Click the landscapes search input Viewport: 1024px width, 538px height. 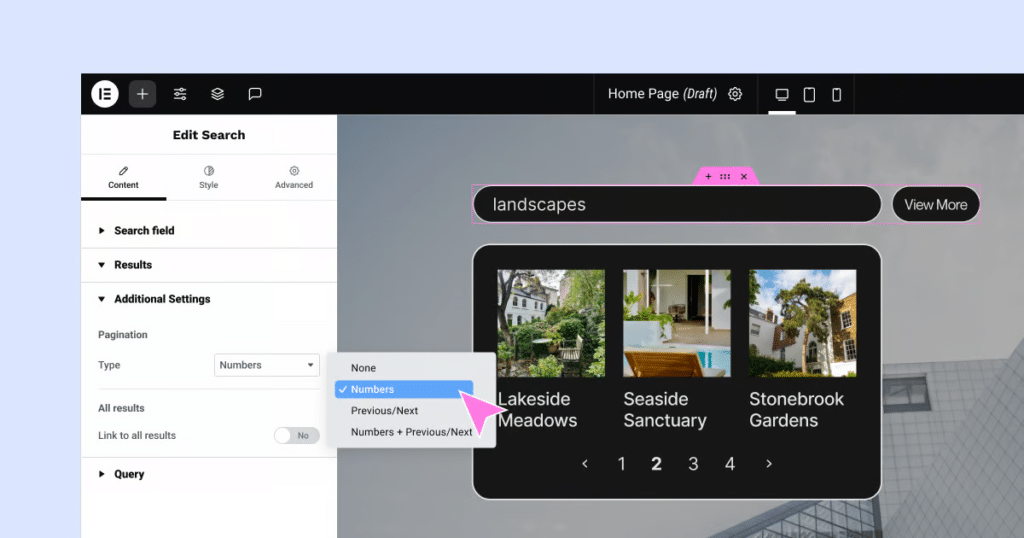tap(677, 204)
